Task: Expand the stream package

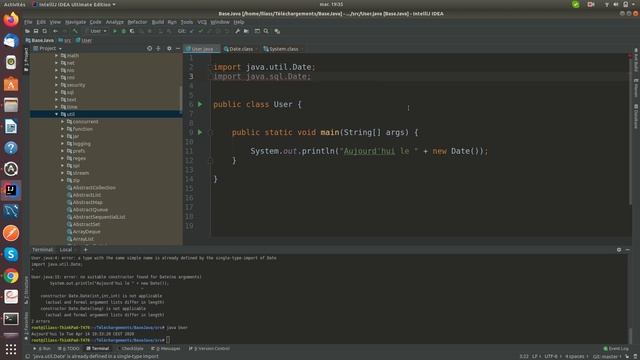Action: pyautogui.click(x=62, y=173)
